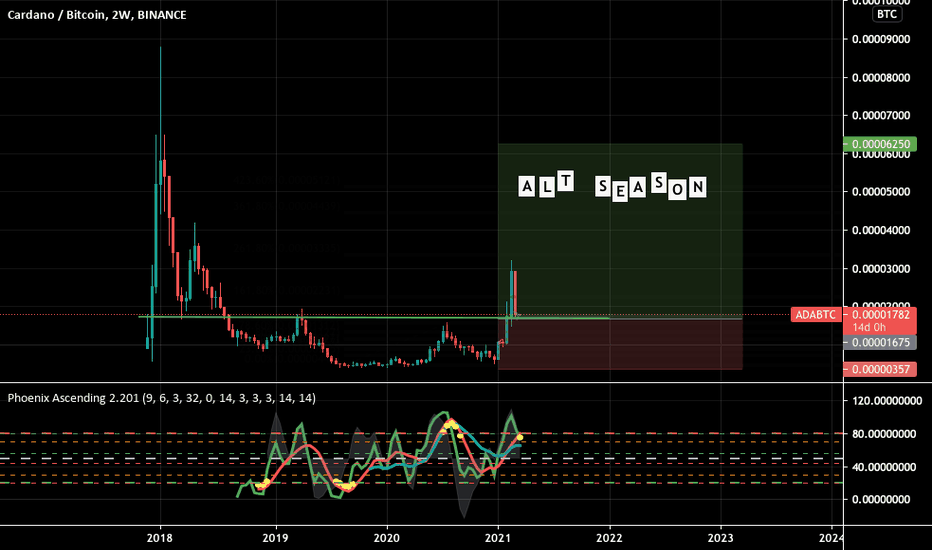Select the red stop-loss zone of long position
Viewport: 932px width, 550px height.
pos(620,344)
